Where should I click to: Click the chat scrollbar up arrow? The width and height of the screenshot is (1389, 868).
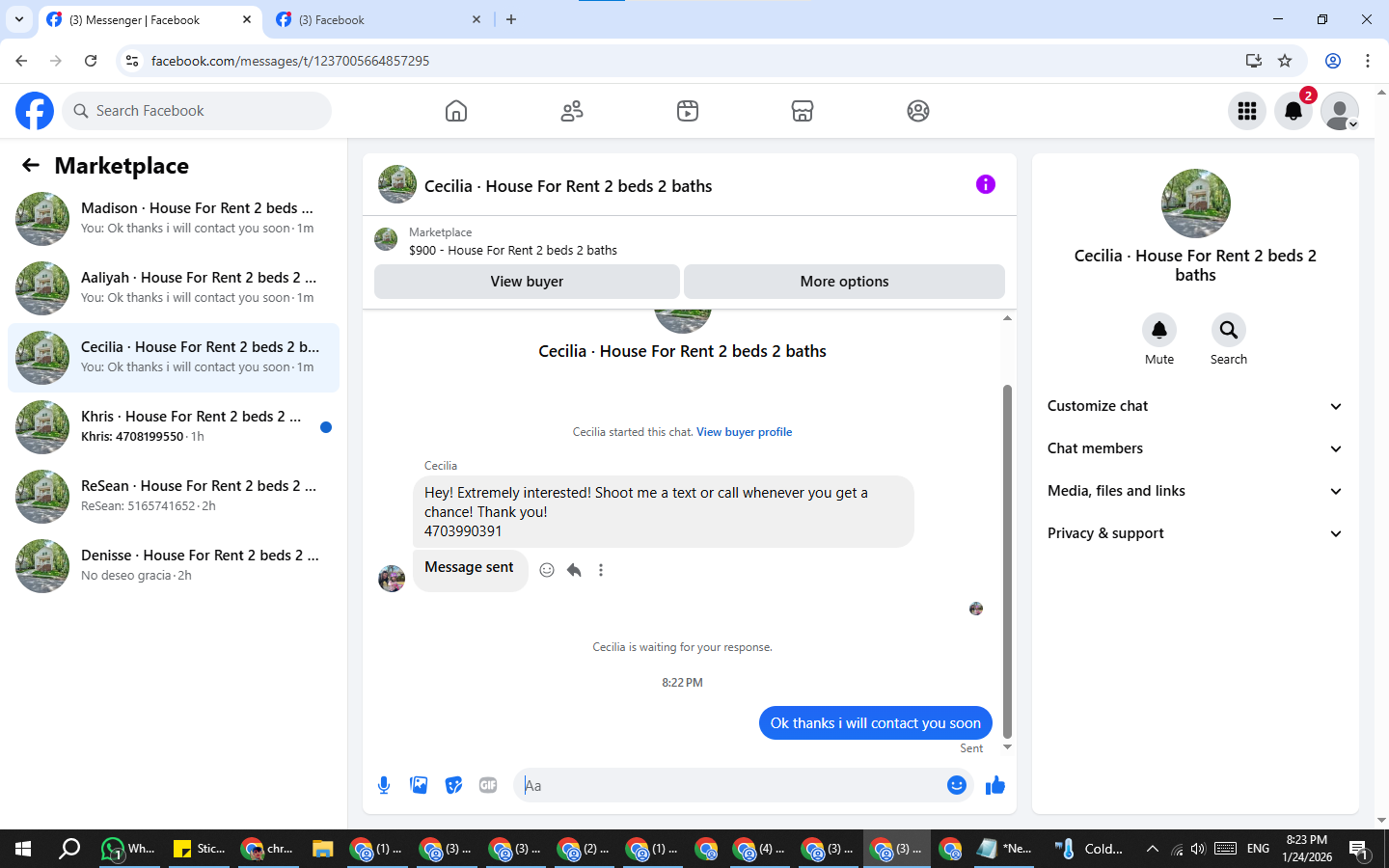click(1007, 318)
